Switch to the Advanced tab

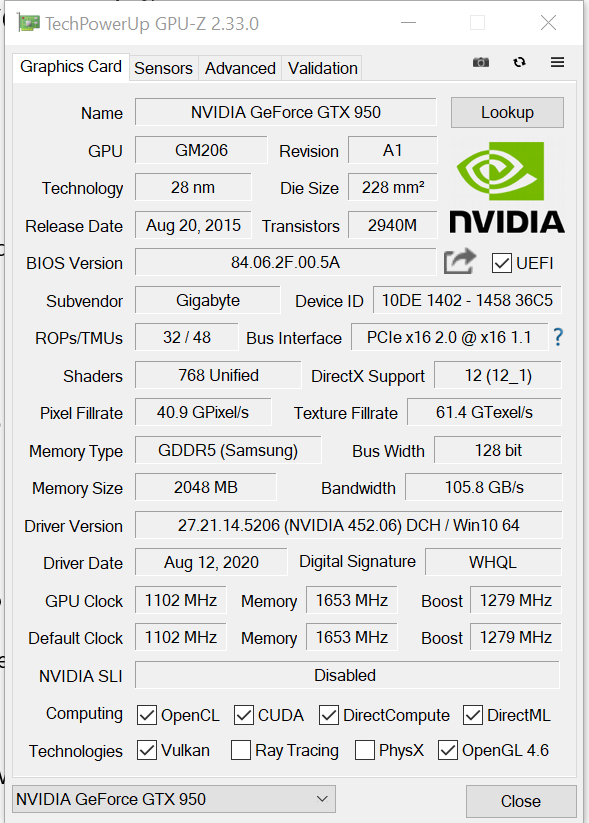tap(240, 68)
